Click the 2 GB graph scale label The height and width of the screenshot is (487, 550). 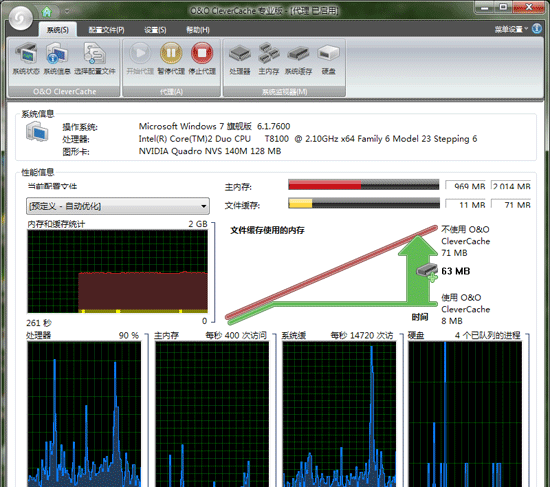point(198,224)
